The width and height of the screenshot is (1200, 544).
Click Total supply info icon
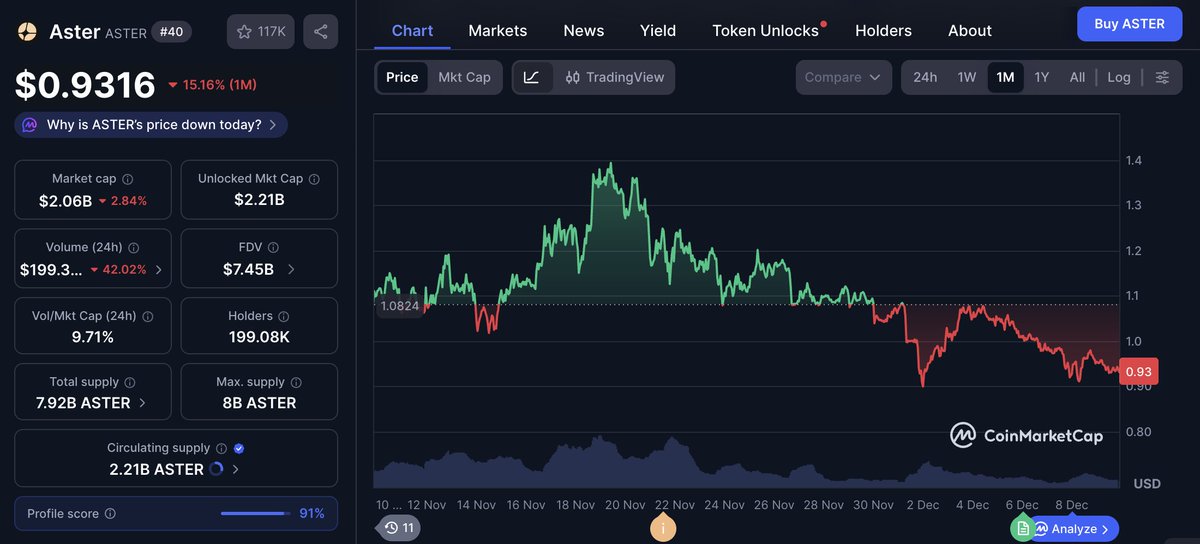129,382
